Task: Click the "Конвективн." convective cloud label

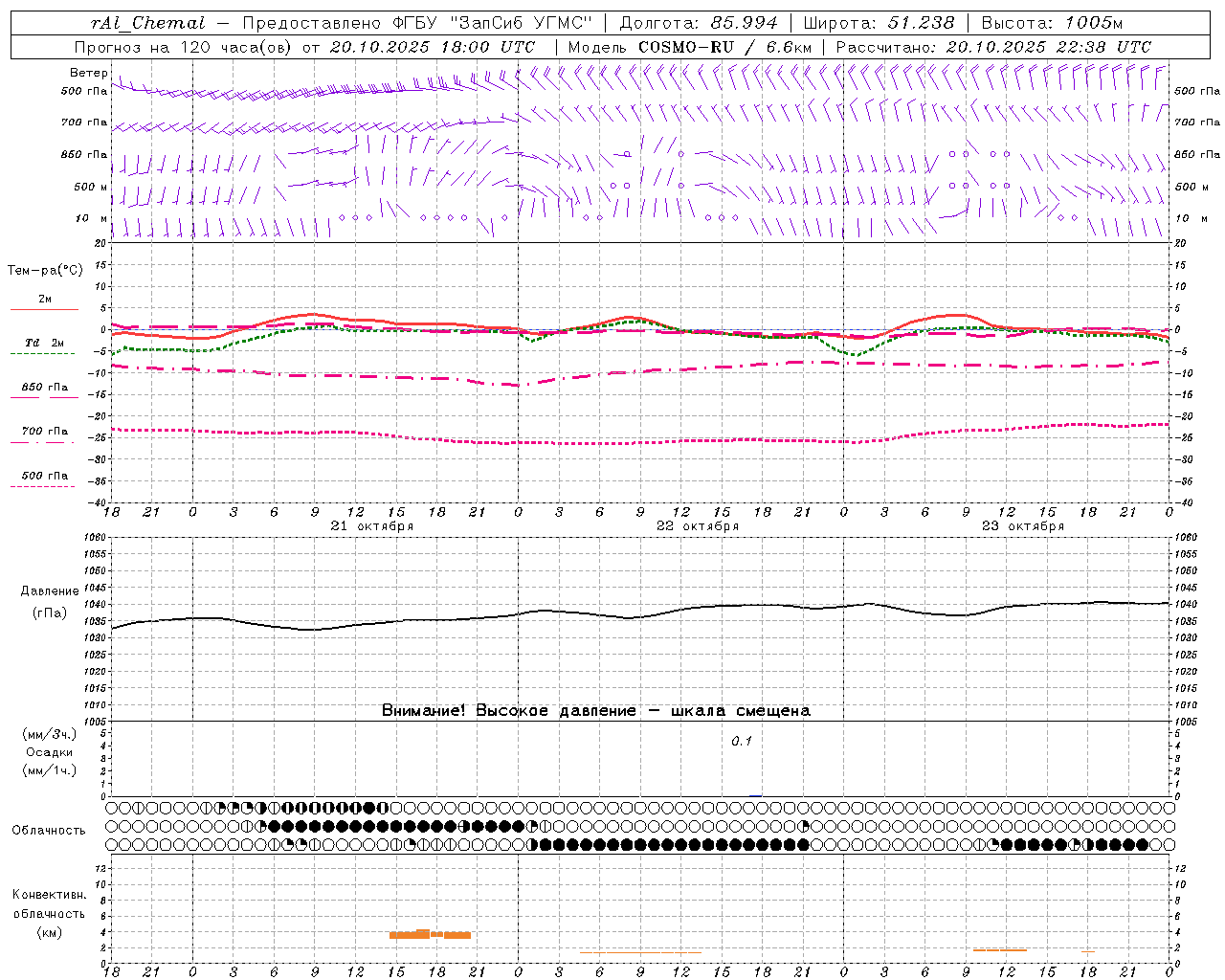Action: tap(50, 895)
